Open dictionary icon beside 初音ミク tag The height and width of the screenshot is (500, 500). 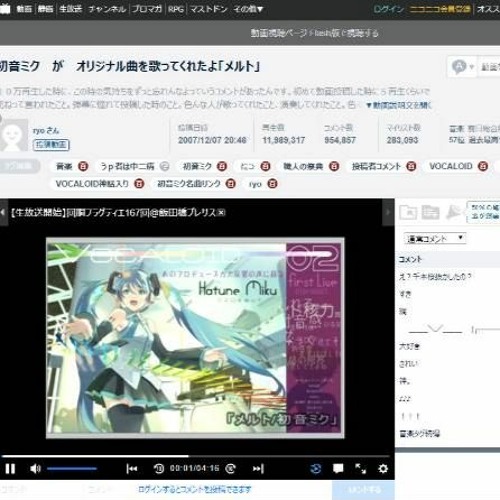(222, 166)
